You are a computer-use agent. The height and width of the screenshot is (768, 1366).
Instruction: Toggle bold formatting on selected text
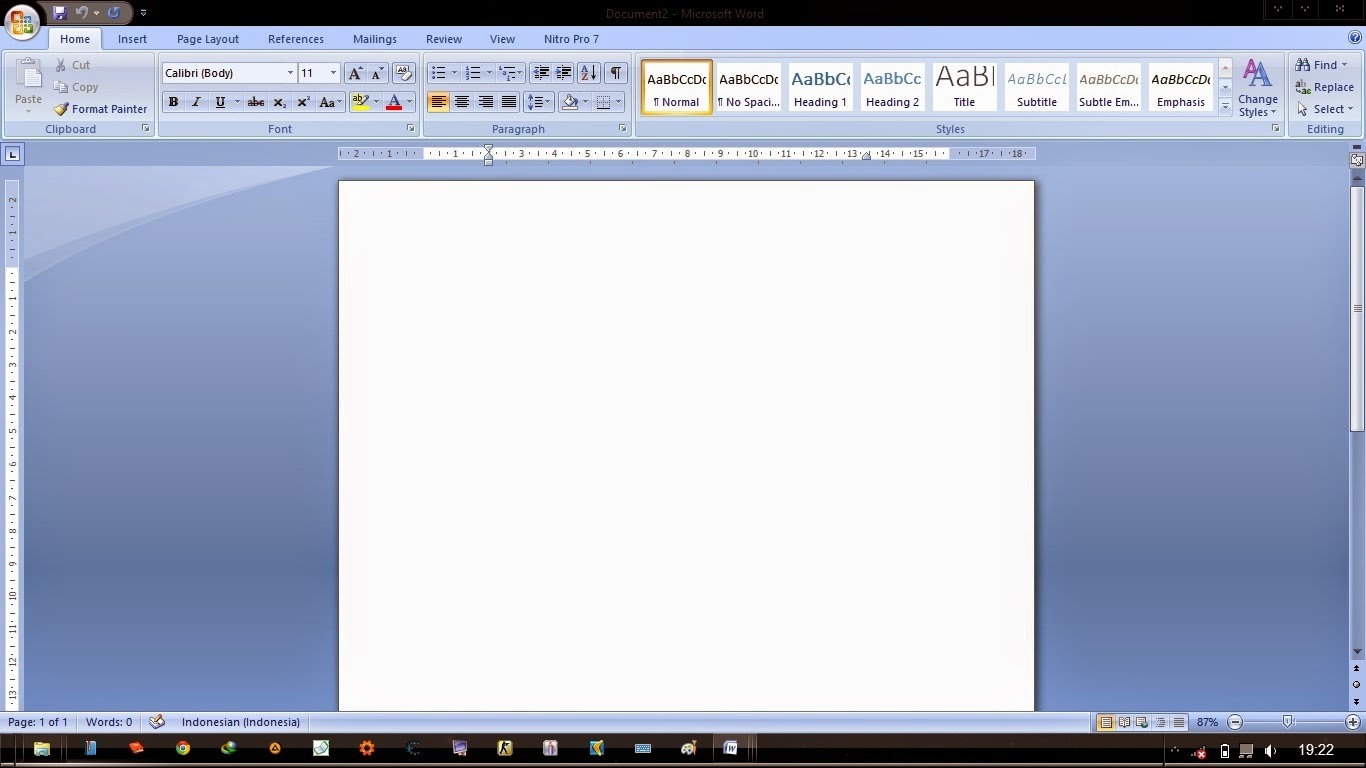click(x=172, y=101)
